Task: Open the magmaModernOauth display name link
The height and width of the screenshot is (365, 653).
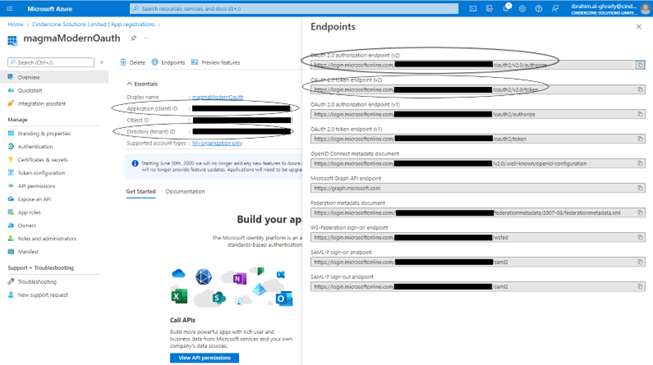Action: 217,97
